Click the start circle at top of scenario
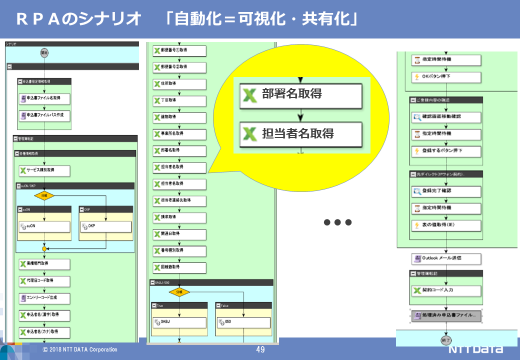This screenshot has width=520, height=360. pos(44,53)
